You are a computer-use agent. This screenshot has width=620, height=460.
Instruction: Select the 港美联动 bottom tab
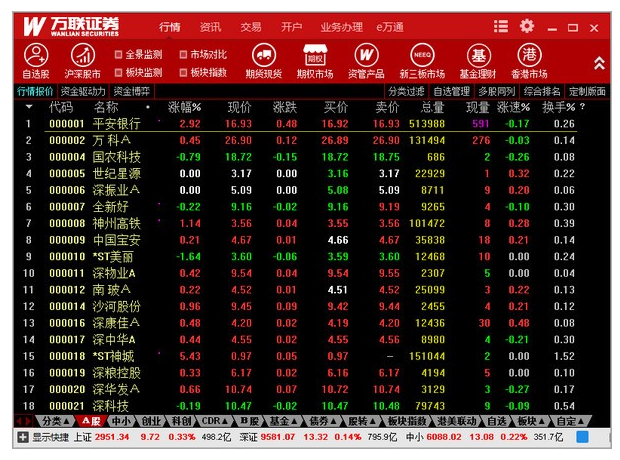457,421
